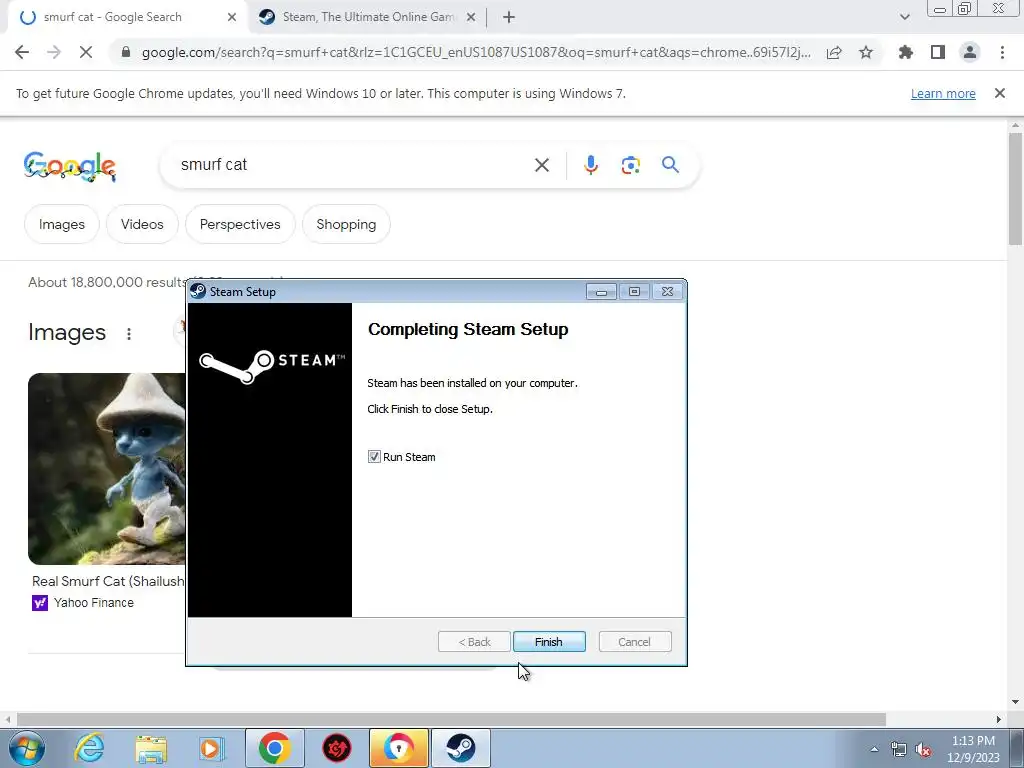Filter results by Perspectives
Viewport: 1024px width, 768px height.
click(x=240, y=224)
